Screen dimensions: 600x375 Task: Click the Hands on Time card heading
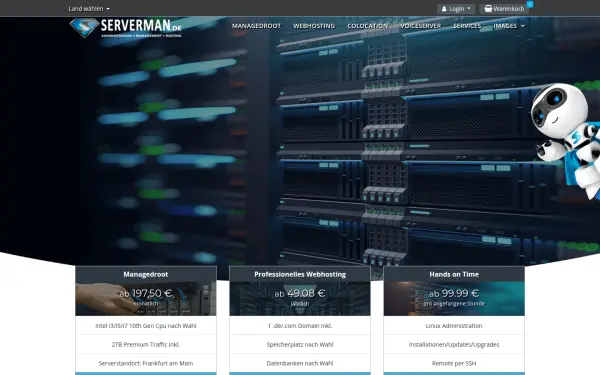[454, 274]
